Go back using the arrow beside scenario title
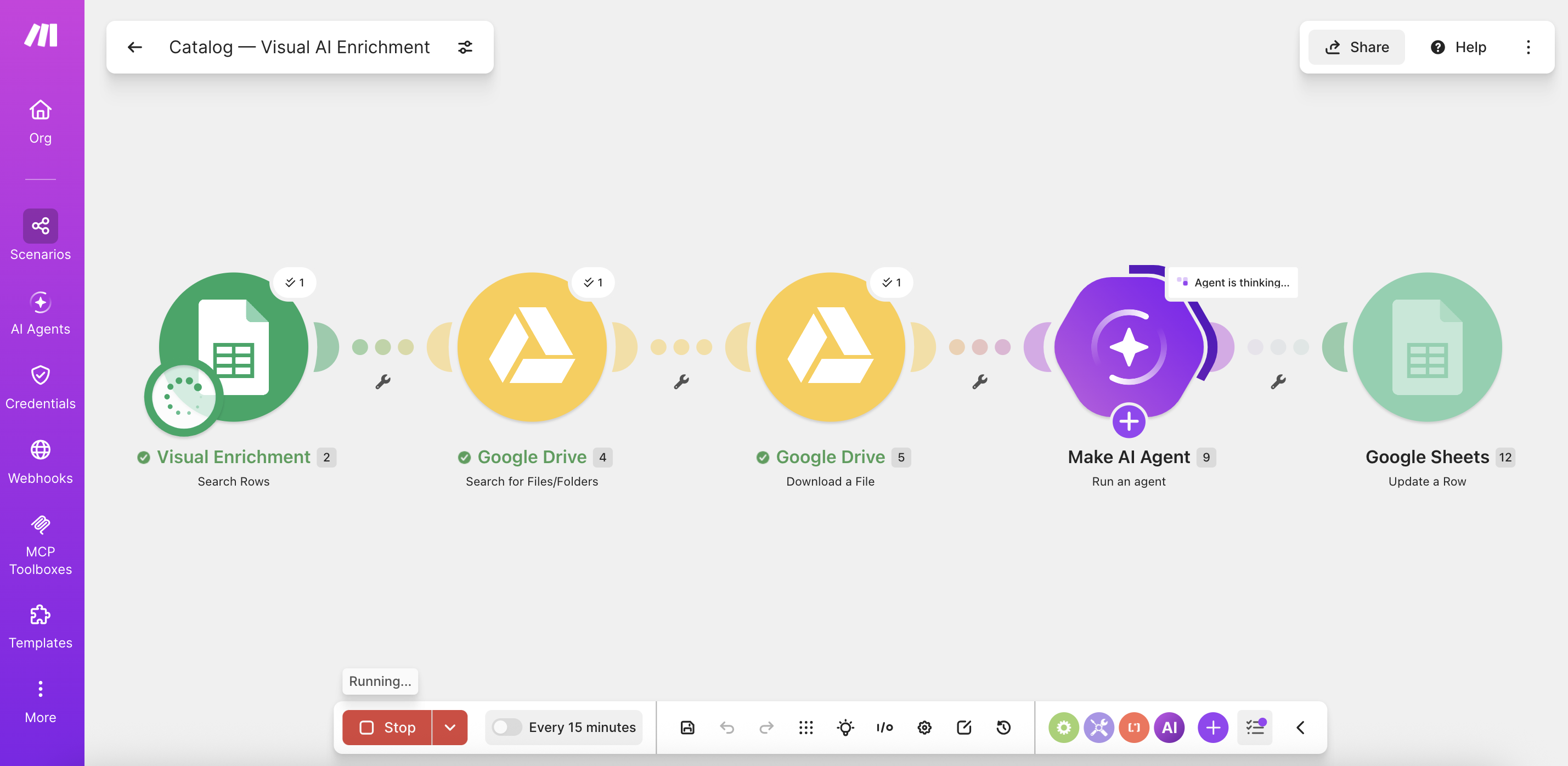The width and height of the screenshot is (1568, 766). (x=134, y=48)
